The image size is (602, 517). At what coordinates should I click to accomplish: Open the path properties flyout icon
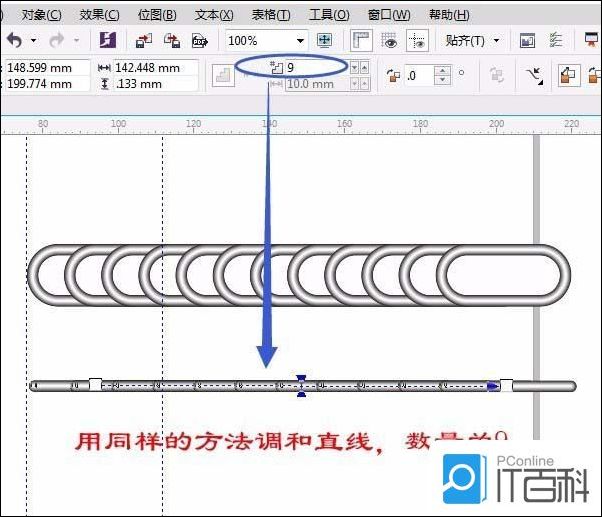tap(535, 76)
